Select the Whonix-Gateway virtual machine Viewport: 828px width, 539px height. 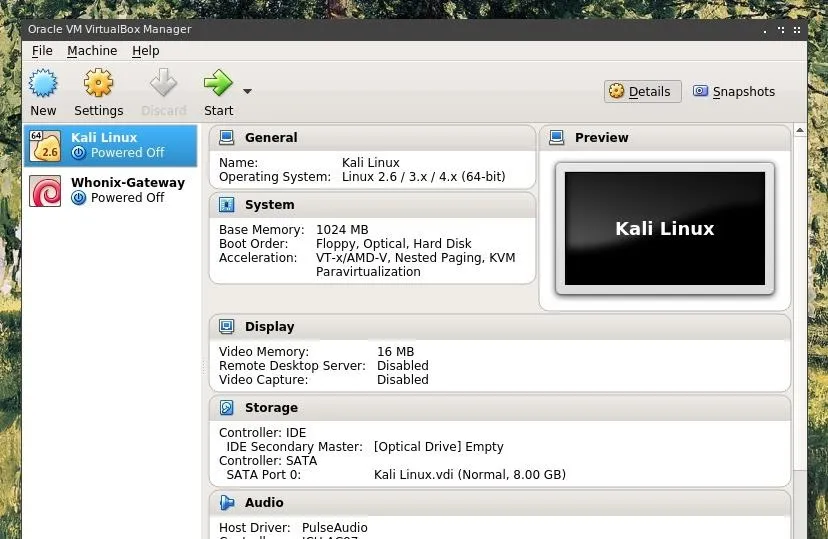(110, 191)
